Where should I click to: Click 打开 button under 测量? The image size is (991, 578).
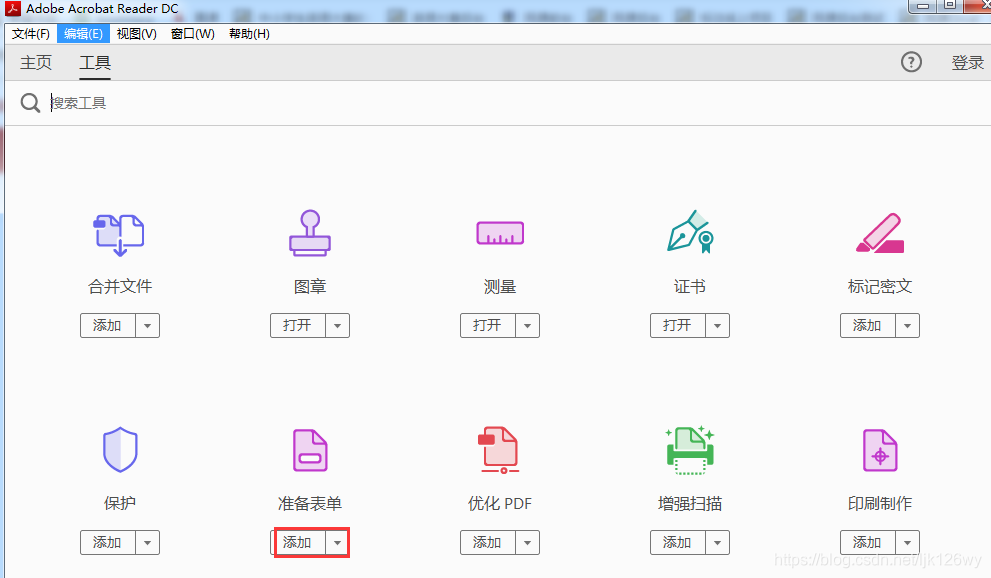coord(488,326)
